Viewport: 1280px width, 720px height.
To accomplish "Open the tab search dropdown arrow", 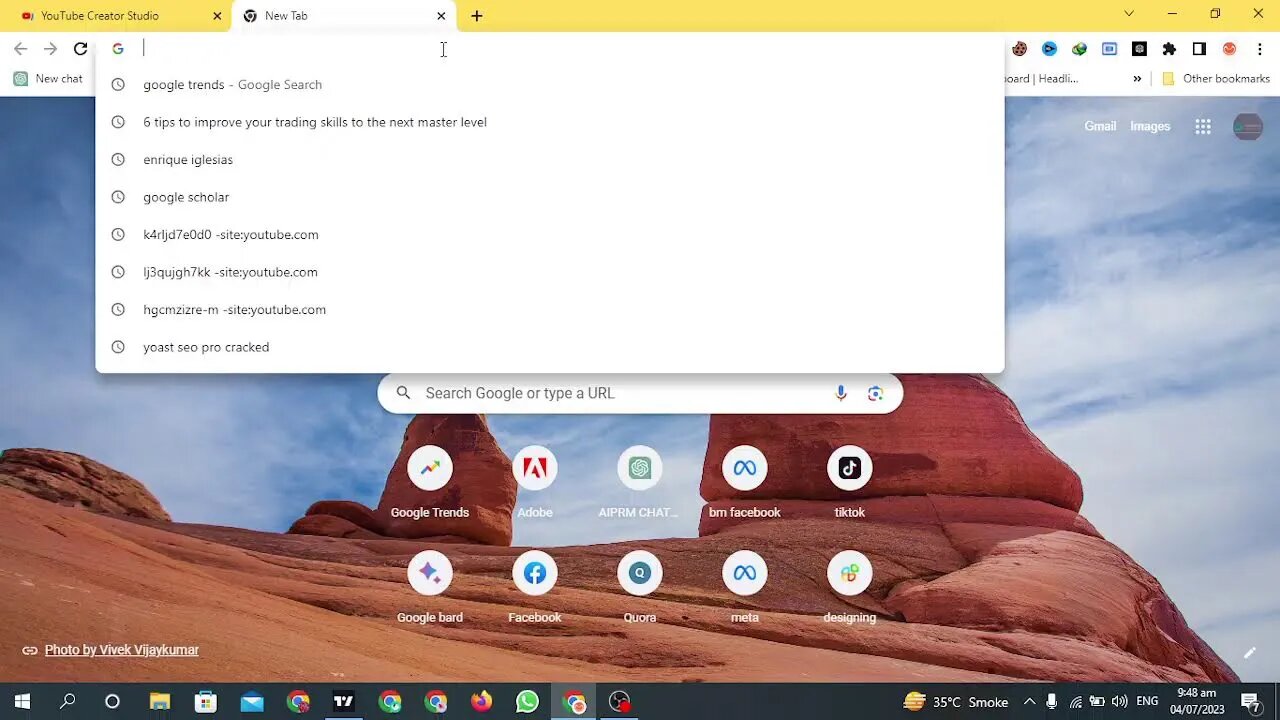I will point(1129,14).
